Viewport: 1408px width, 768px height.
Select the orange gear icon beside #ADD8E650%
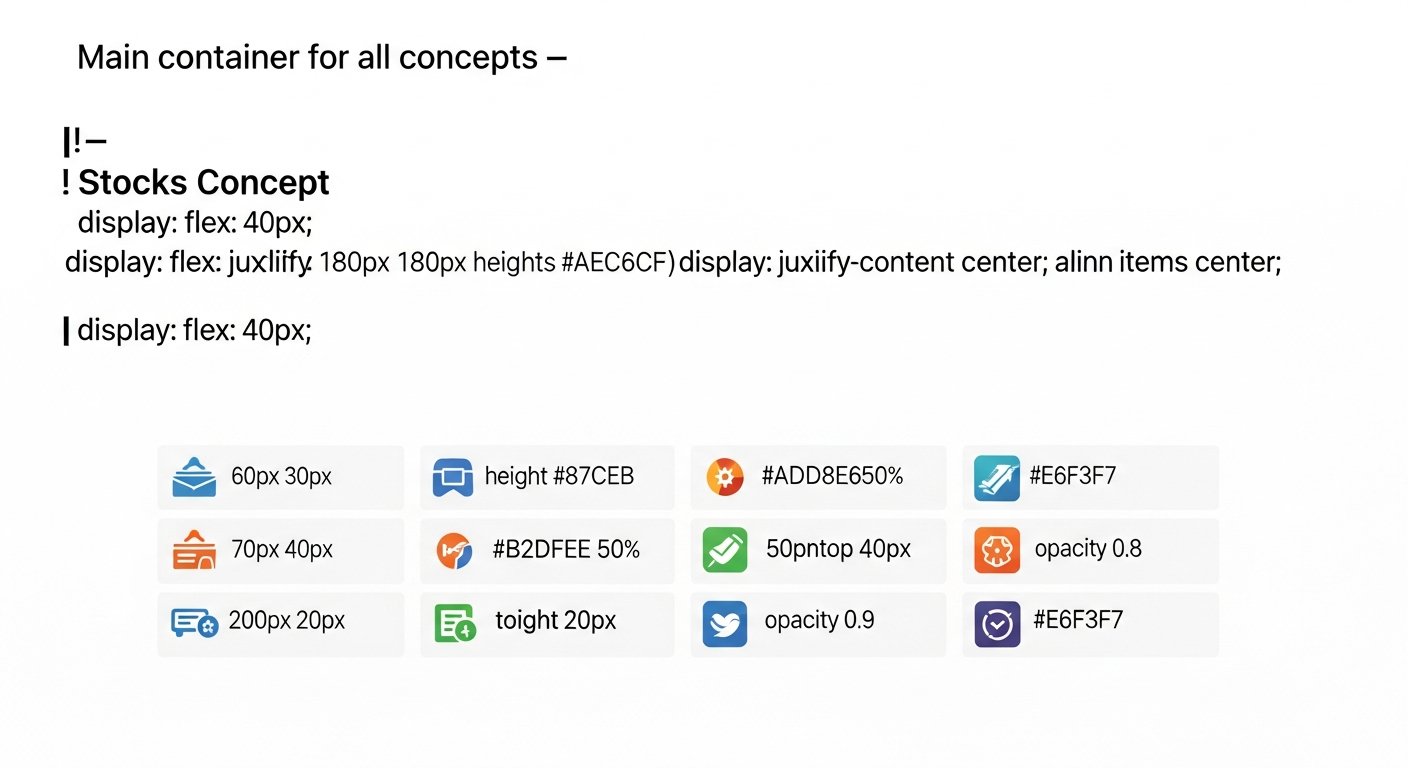[724, 477]
